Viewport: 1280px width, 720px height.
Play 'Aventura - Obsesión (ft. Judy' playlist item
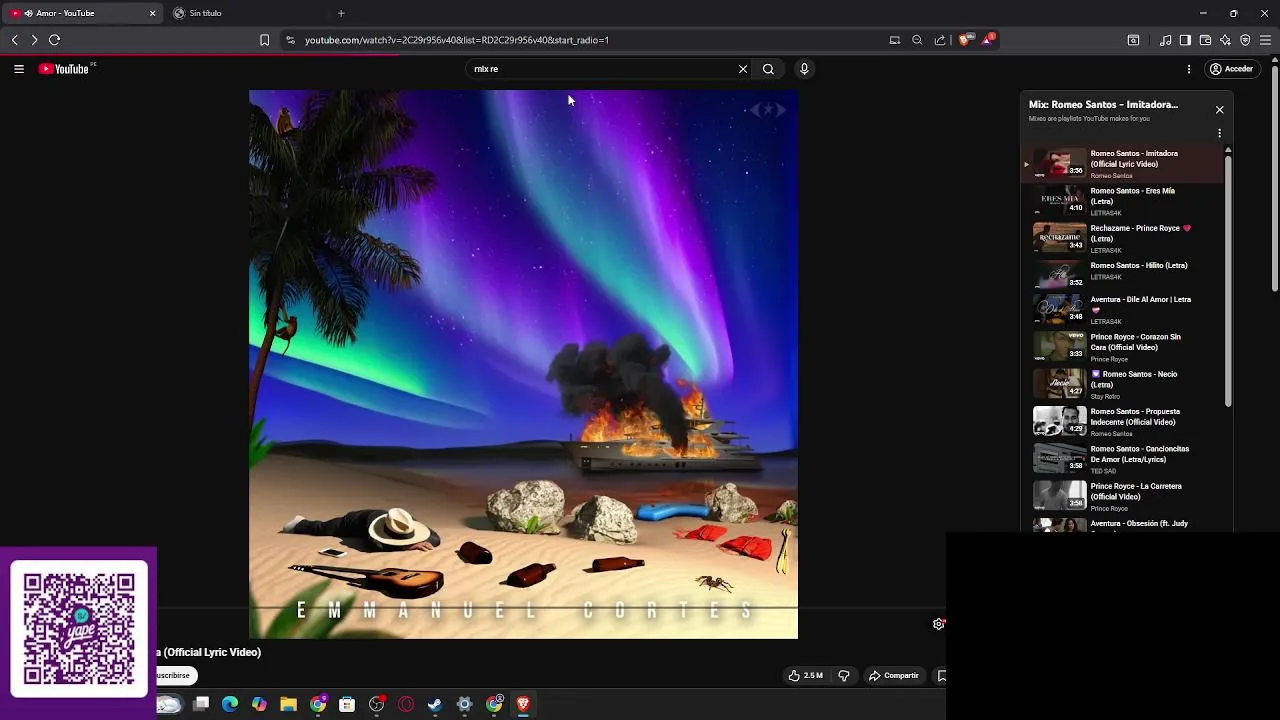pos(1122,524)
